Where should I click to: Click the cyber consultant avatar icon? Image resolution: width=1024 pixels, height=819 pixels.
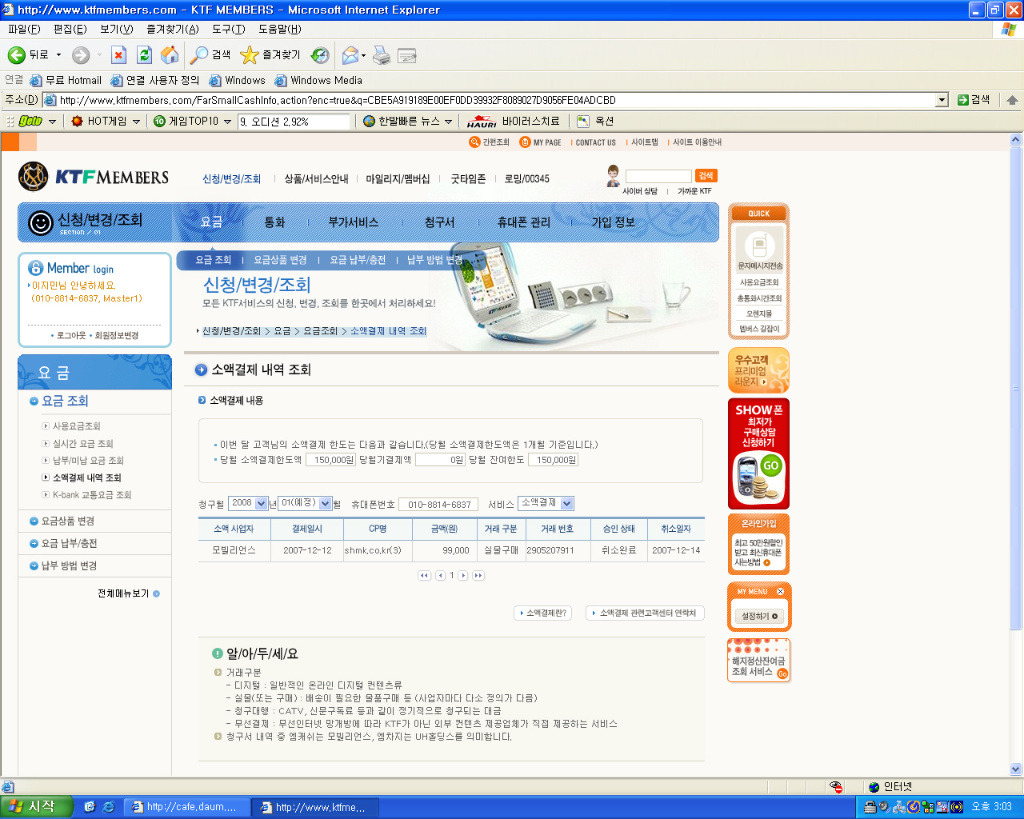613,176
